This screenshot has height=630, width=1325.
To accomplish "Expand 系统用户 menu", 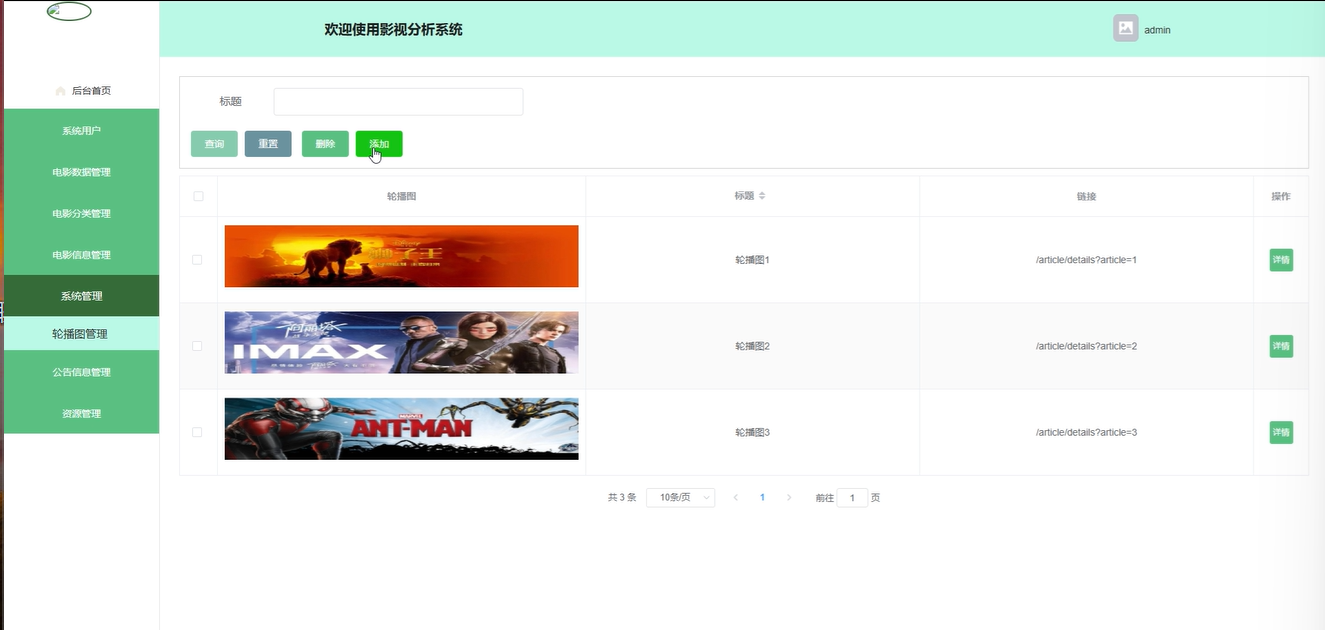I will 81,130.
